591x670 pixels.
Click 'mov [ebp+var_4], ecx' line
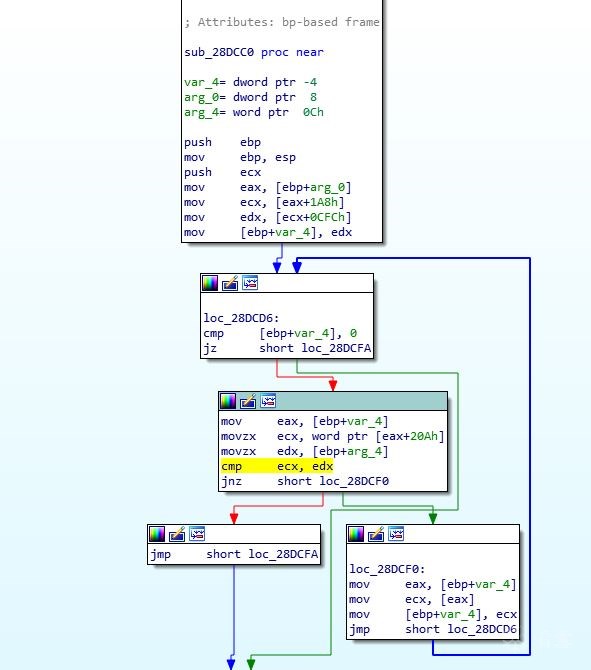click(433, 614)
